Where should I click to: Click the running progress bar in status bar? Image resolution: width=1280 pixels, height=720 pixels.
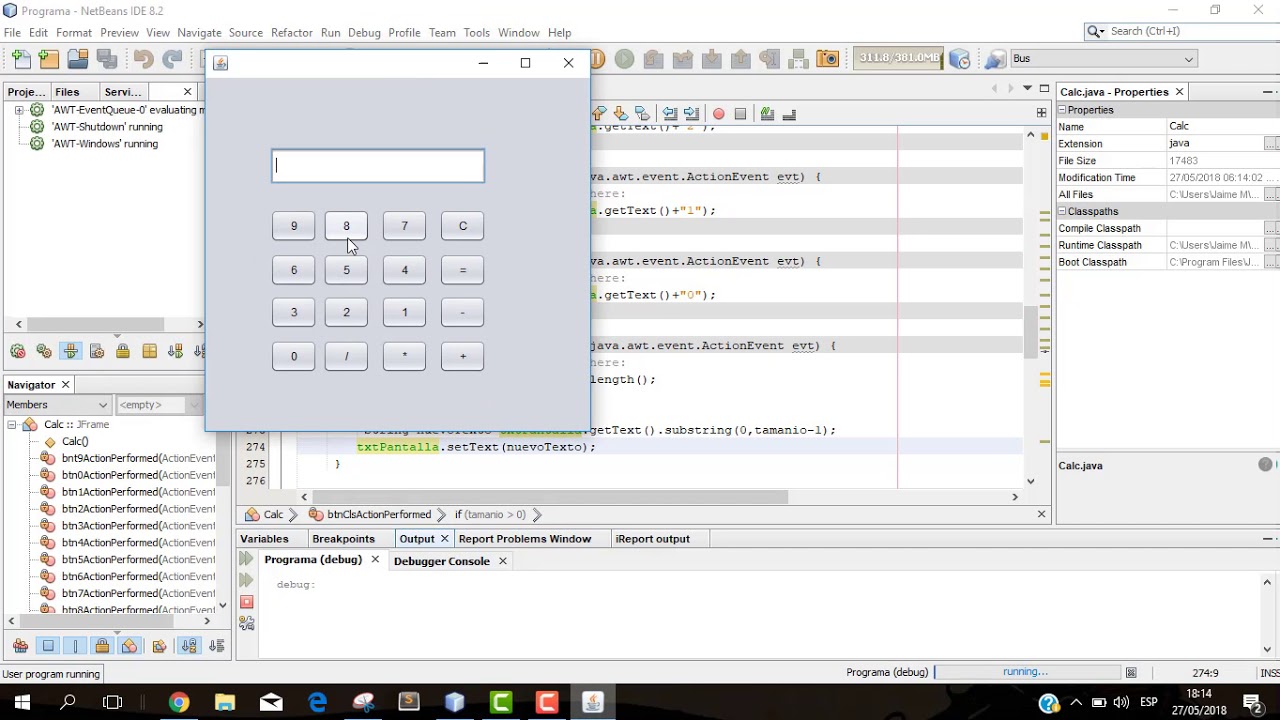(x=1026, y=673)
